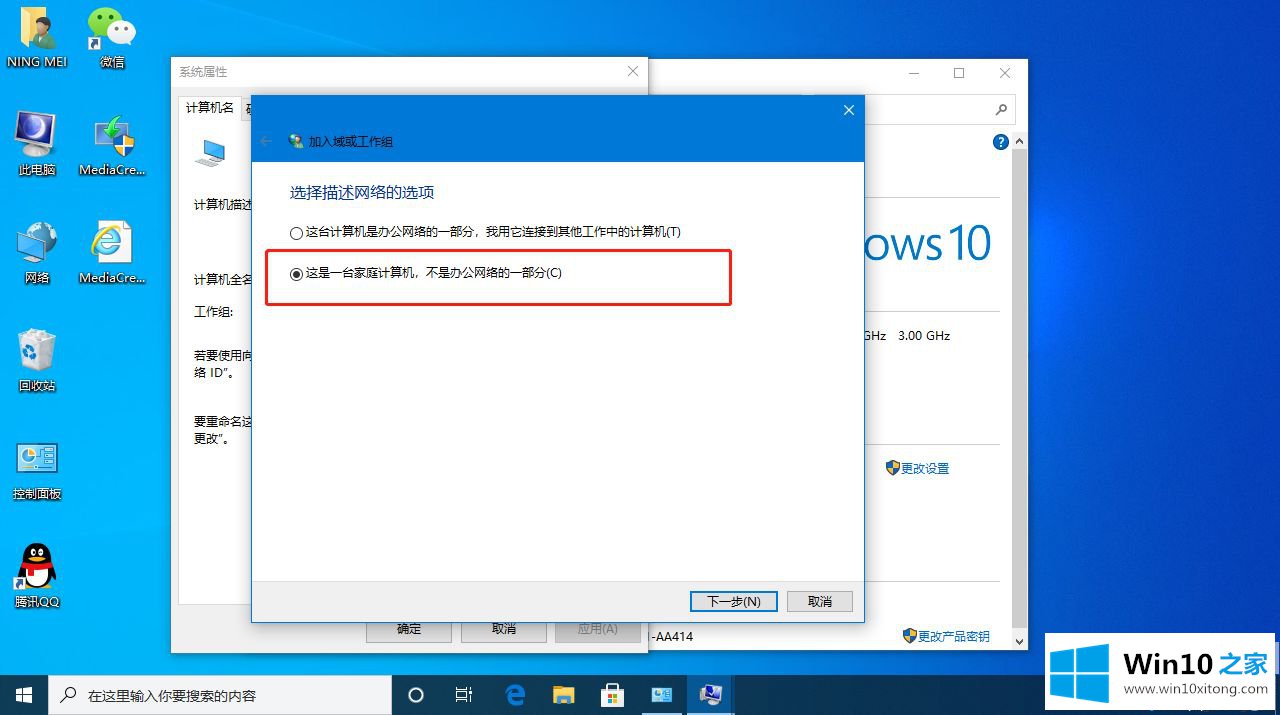Image resolution: width=1280 pixels, height=715 pixels.
Task: Click the blue help question mark icon
Action: coord(1000,142)
